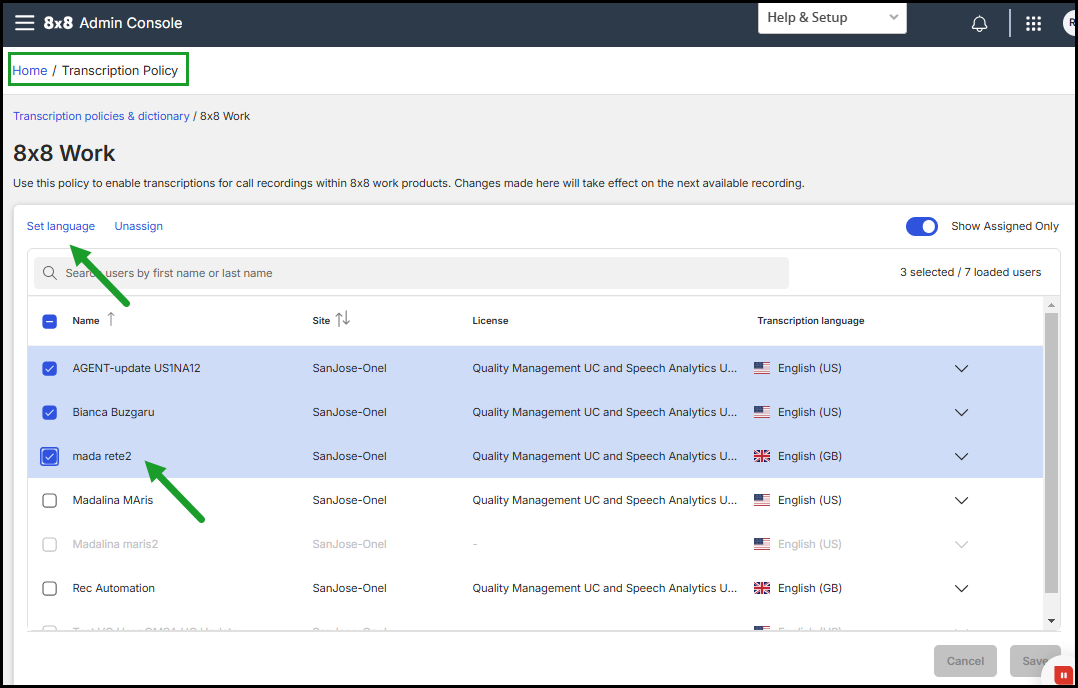
Task: Sort users by Name arrow
Action: coord(111,320)
